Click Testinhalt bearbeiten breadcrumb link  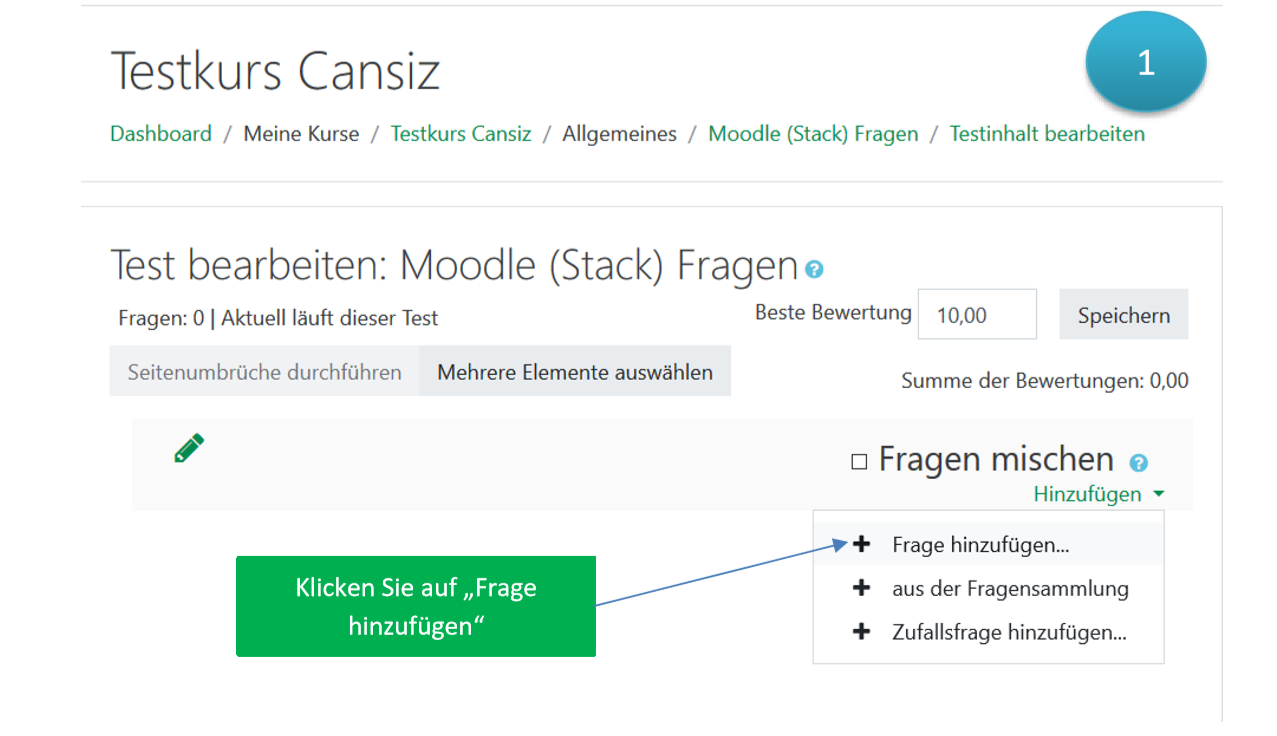[1047, 134]
